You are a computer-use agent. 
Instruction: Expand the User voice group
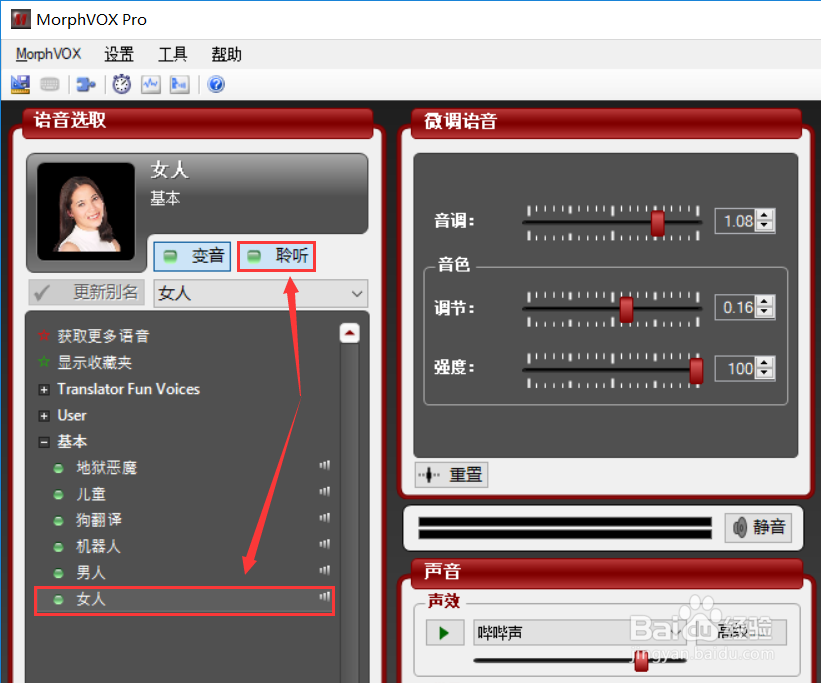(x=45, y=416)
